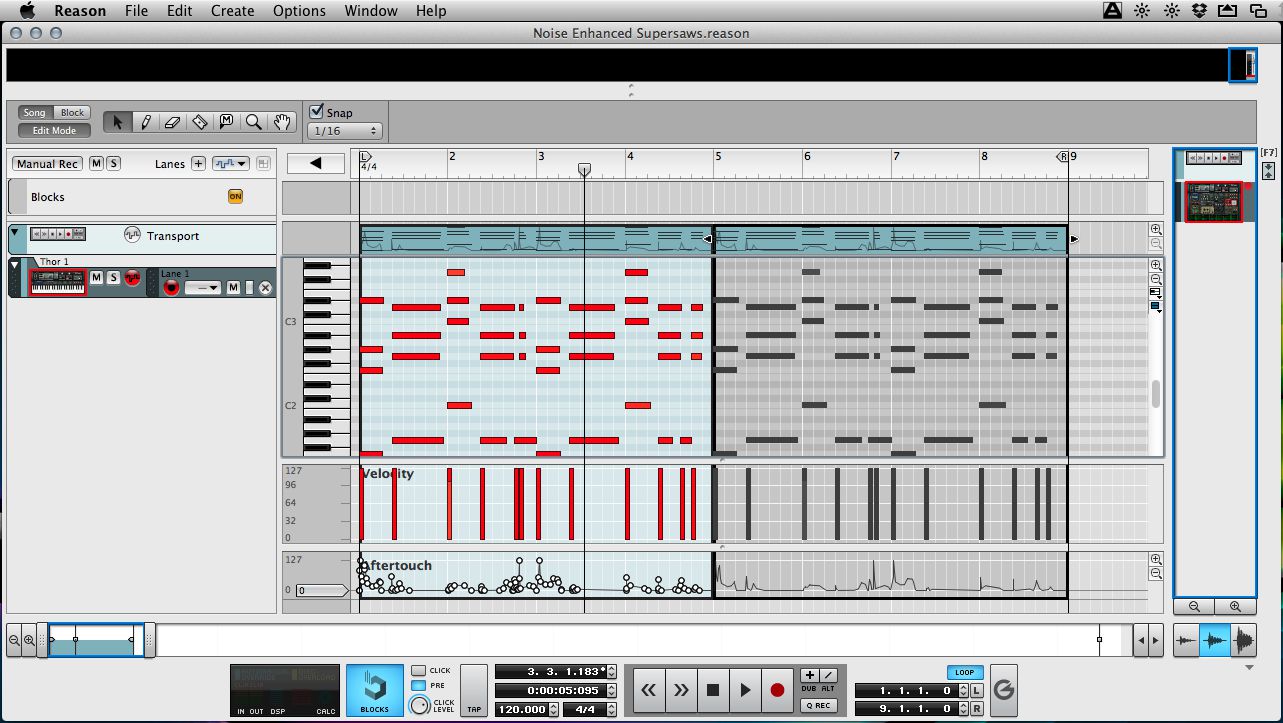Open the Window menu
Viewport: 1283px width, 723px height.
[370, 11]
